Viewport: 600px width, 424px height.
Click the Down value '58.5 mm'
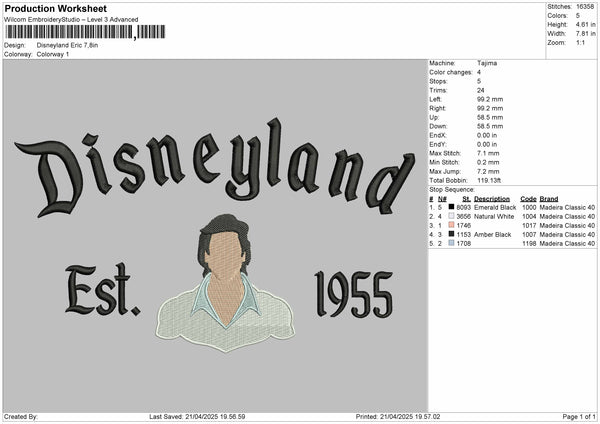coord(490,126)
